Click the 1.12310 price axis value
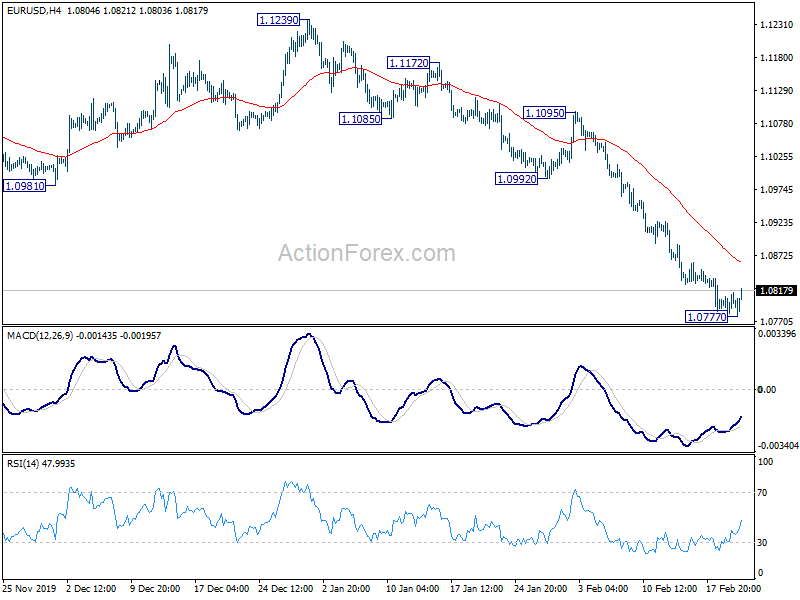The image size is (800, 600). pyautogui.click(x=777, y=24)
